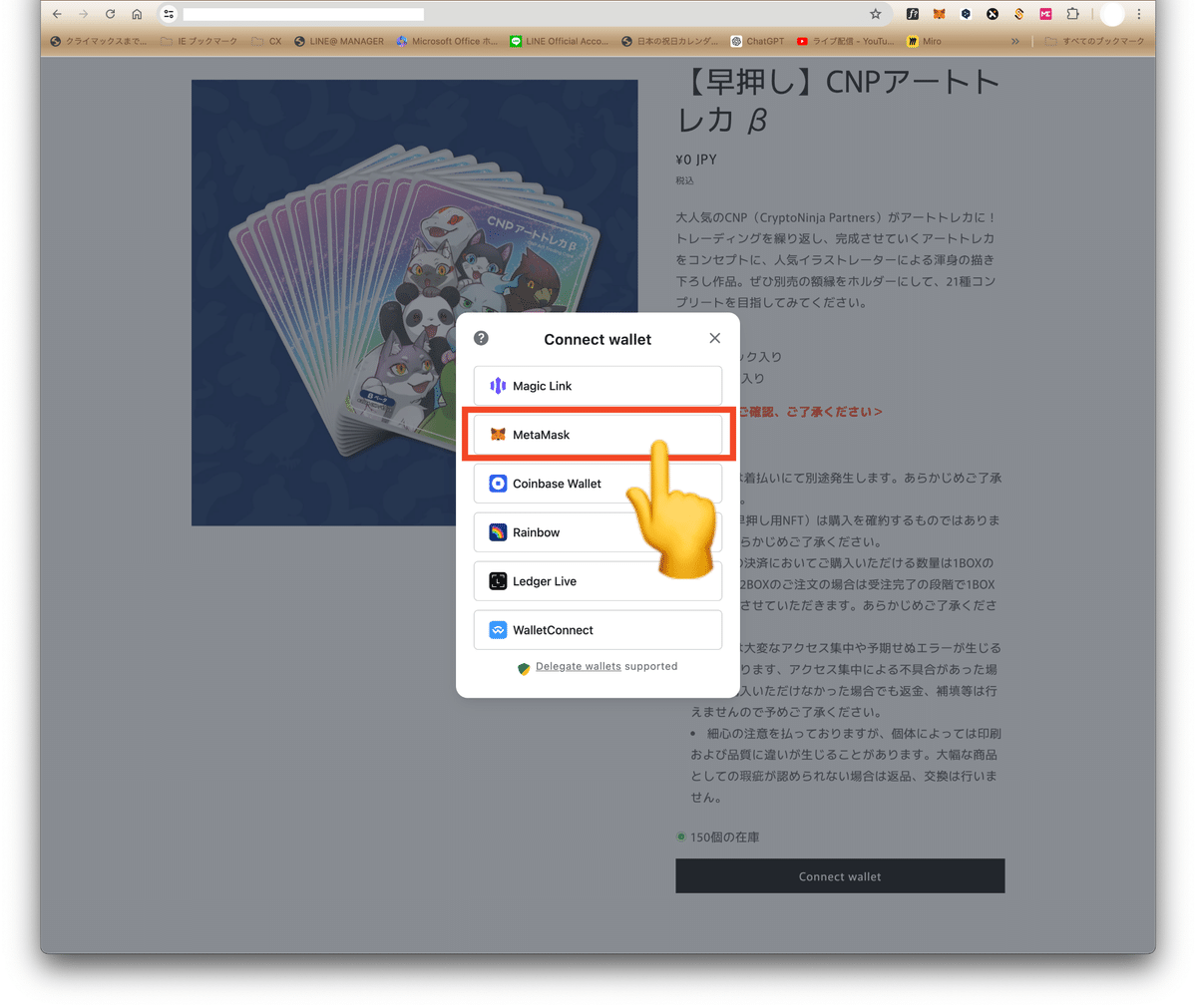Click the browser back arrow
1197x1008 pixels.
(57, 14)
